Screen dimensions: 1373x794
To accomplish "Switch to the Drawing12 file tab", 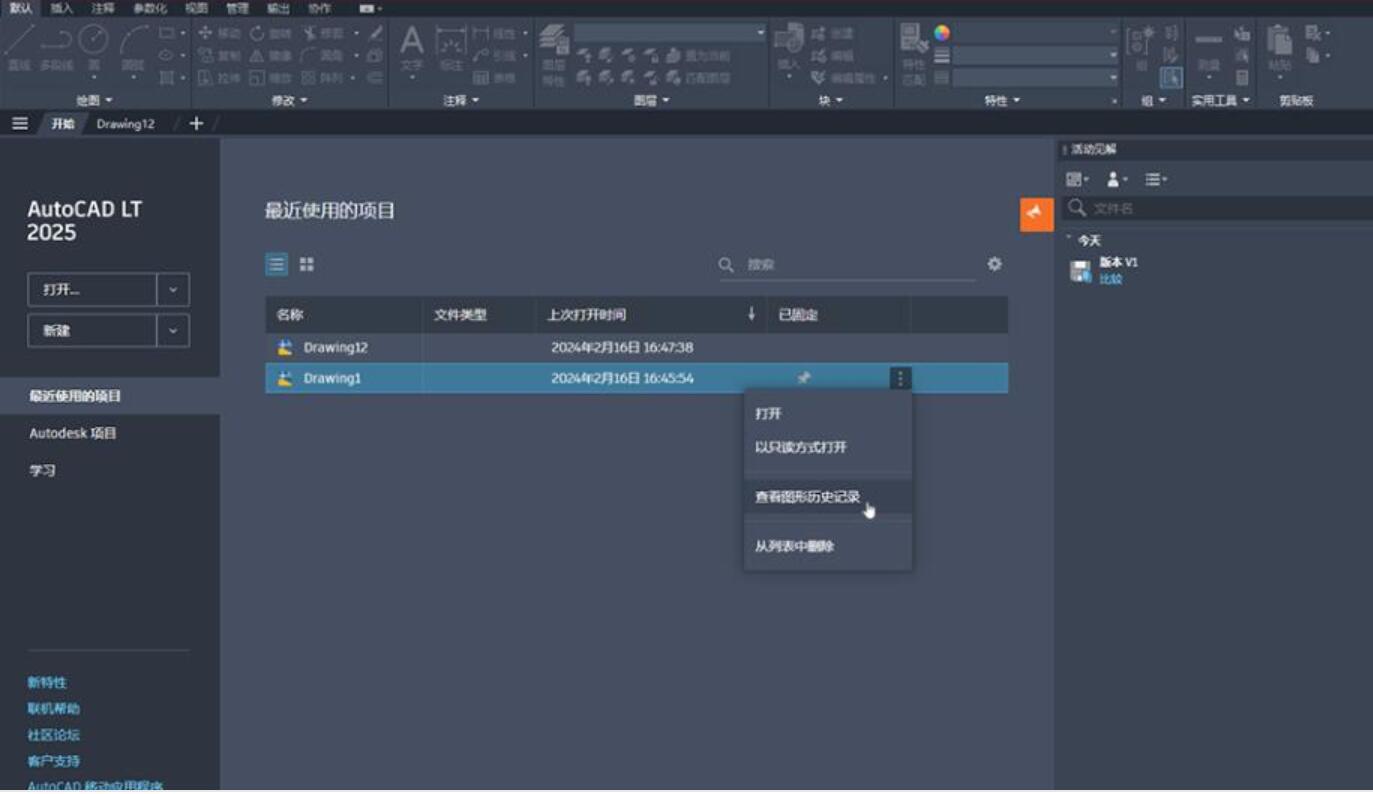I will click(125, 124).
